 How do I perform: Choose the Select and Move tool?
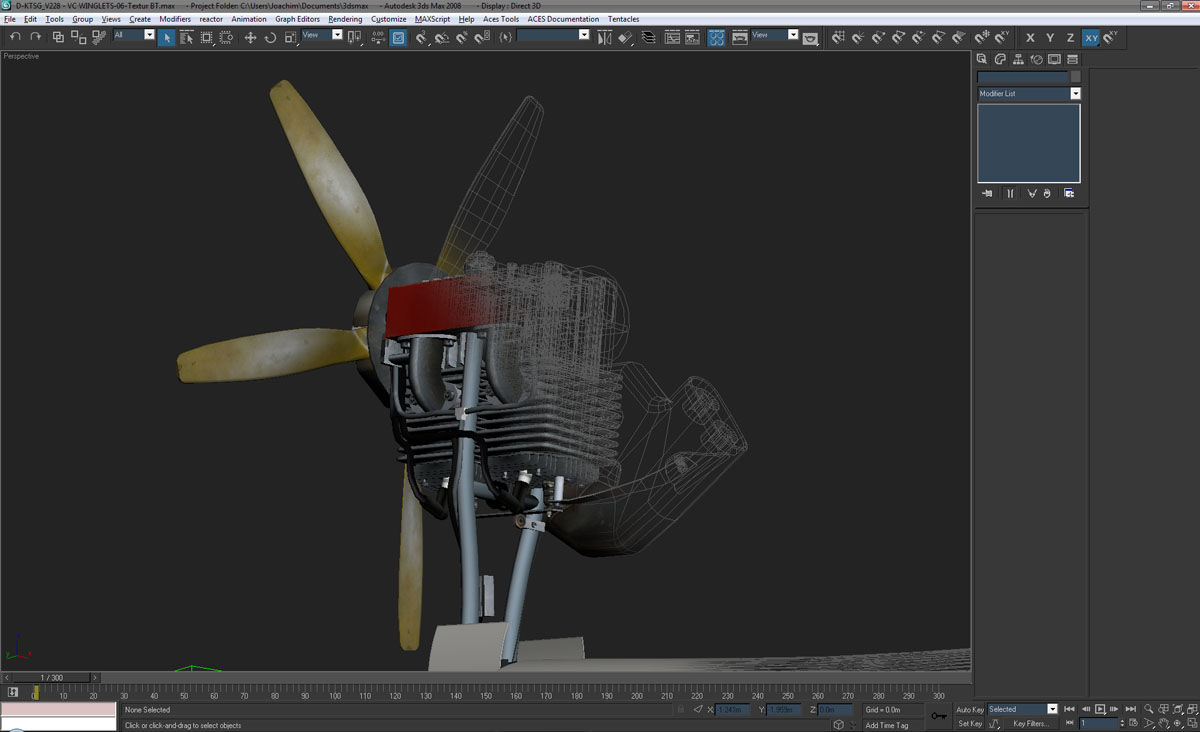pos(250,37)
